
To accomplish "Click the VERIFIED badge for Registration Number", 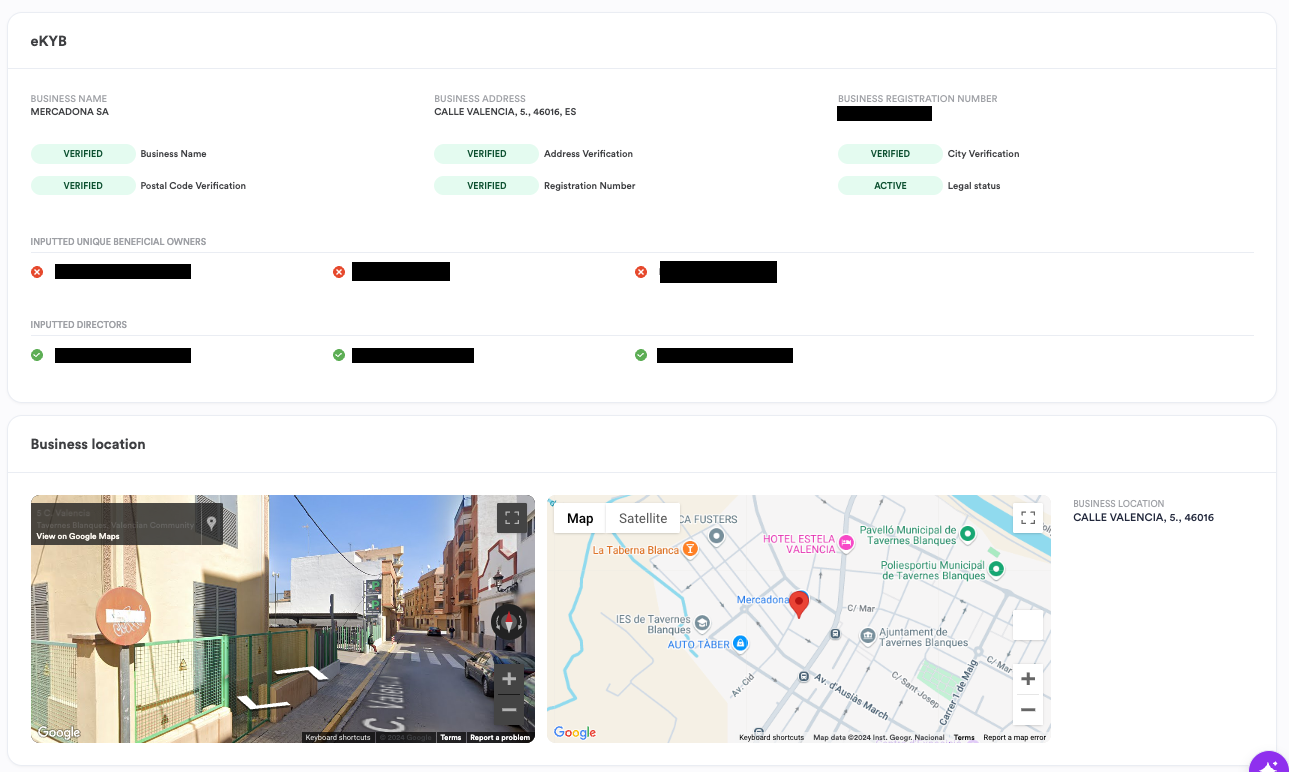I will coord(487,186).
